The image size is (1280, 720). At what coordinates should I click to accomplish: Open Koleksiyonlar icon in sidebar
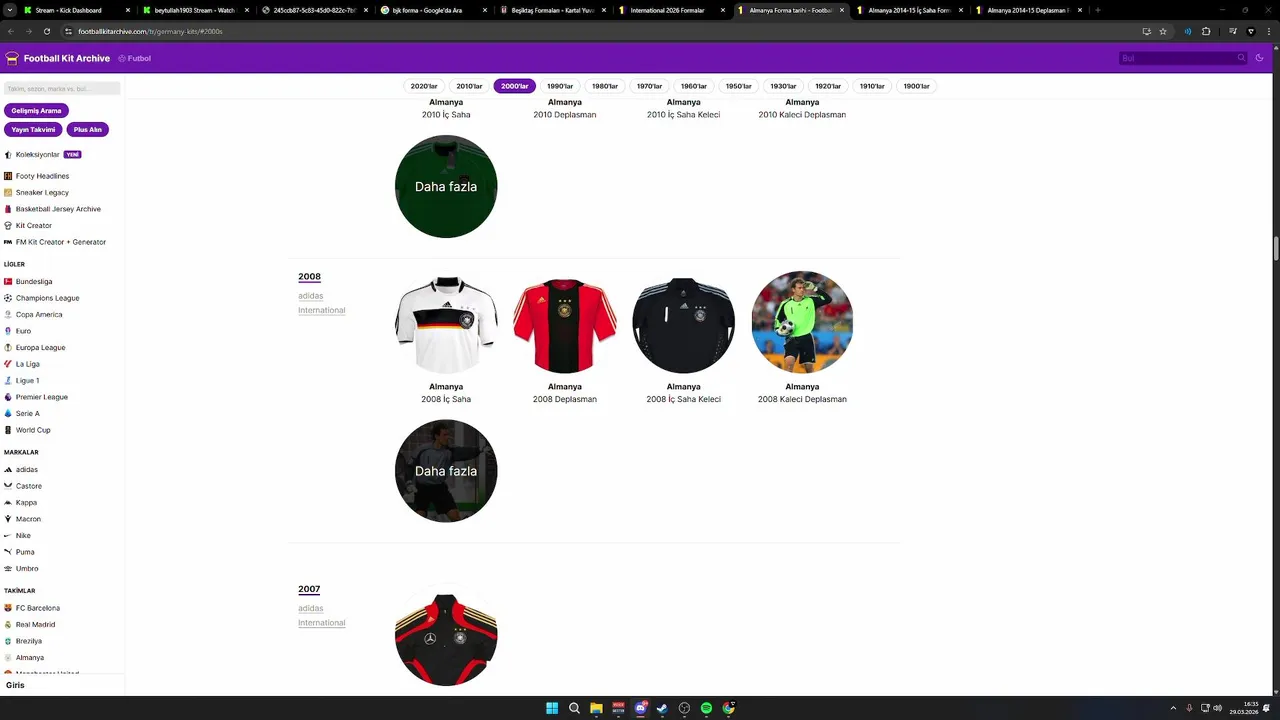tap(8, 155)
